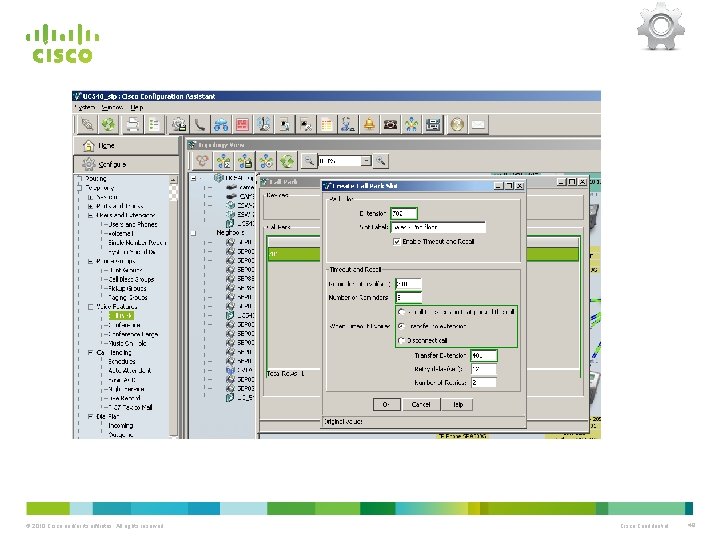Click the Number of Reminders input field
Image resolution: width=720 pixels, height=540 pixels.
click(408, 297)
